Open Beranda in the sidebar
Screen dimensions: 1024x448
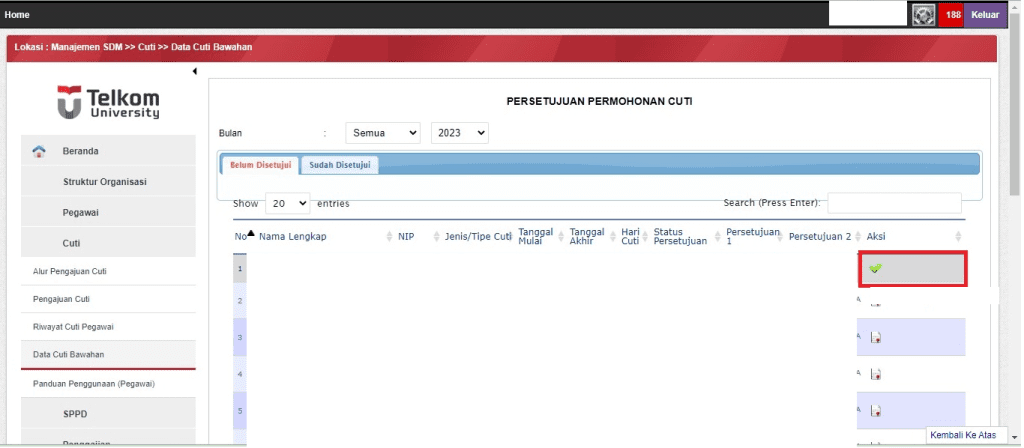click(x=108, y=151)
